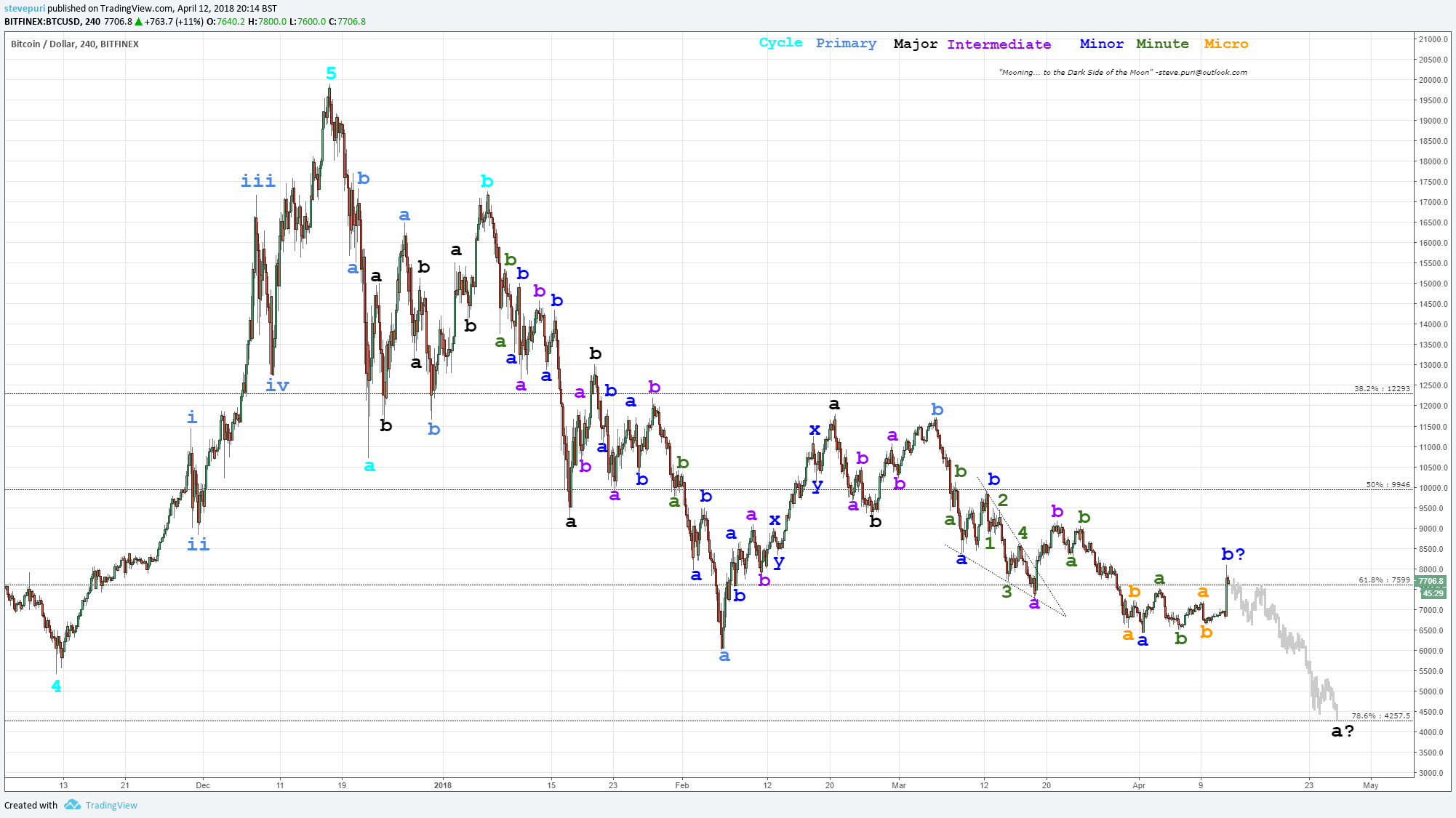Image resolution: width=1456 pixels, height=818 pixels.
Task: Click the Mooning quote text annotation
Action: (x=1123, y=73)
